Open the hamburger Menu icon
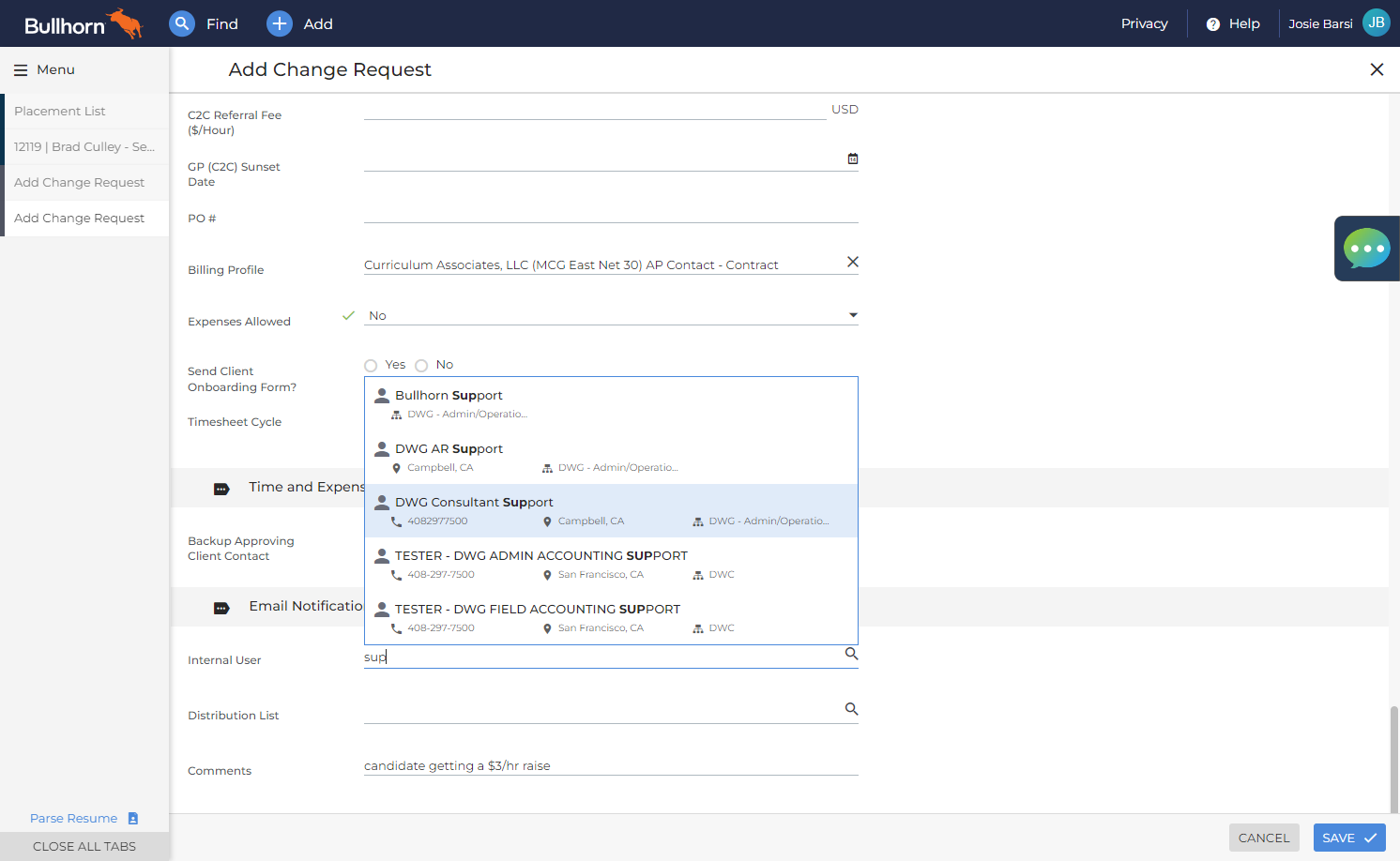 tap(21, 70)
